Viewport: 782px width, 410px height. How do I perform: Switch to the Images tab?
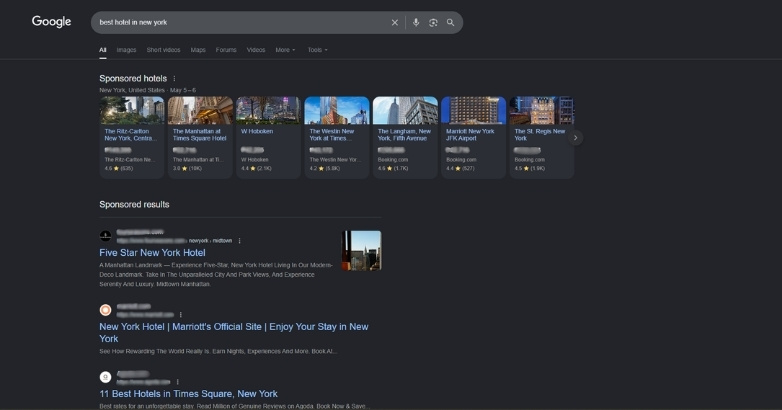tap(126, 50)
